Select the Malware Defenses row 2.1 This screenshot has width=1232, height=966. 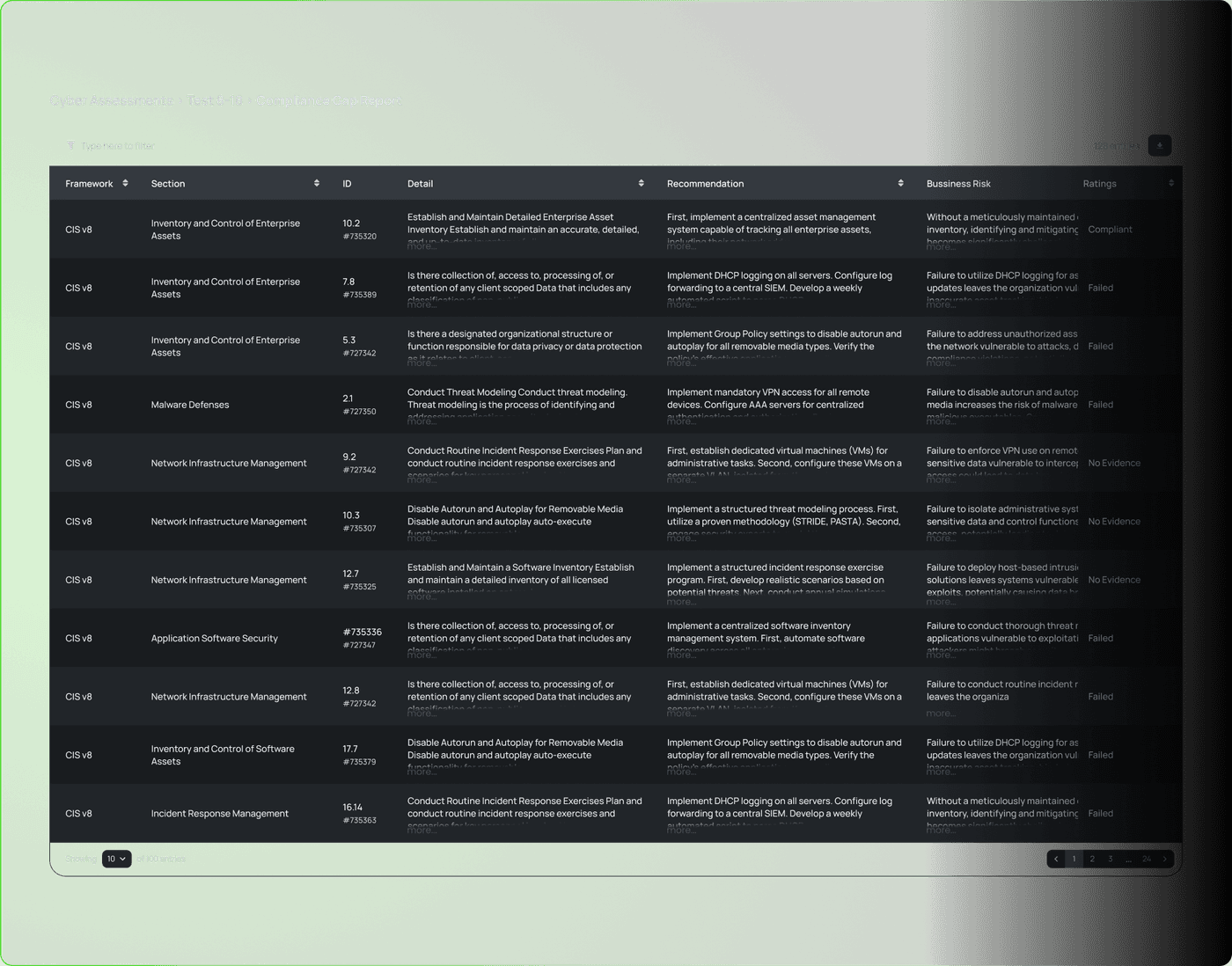[189, 405]
